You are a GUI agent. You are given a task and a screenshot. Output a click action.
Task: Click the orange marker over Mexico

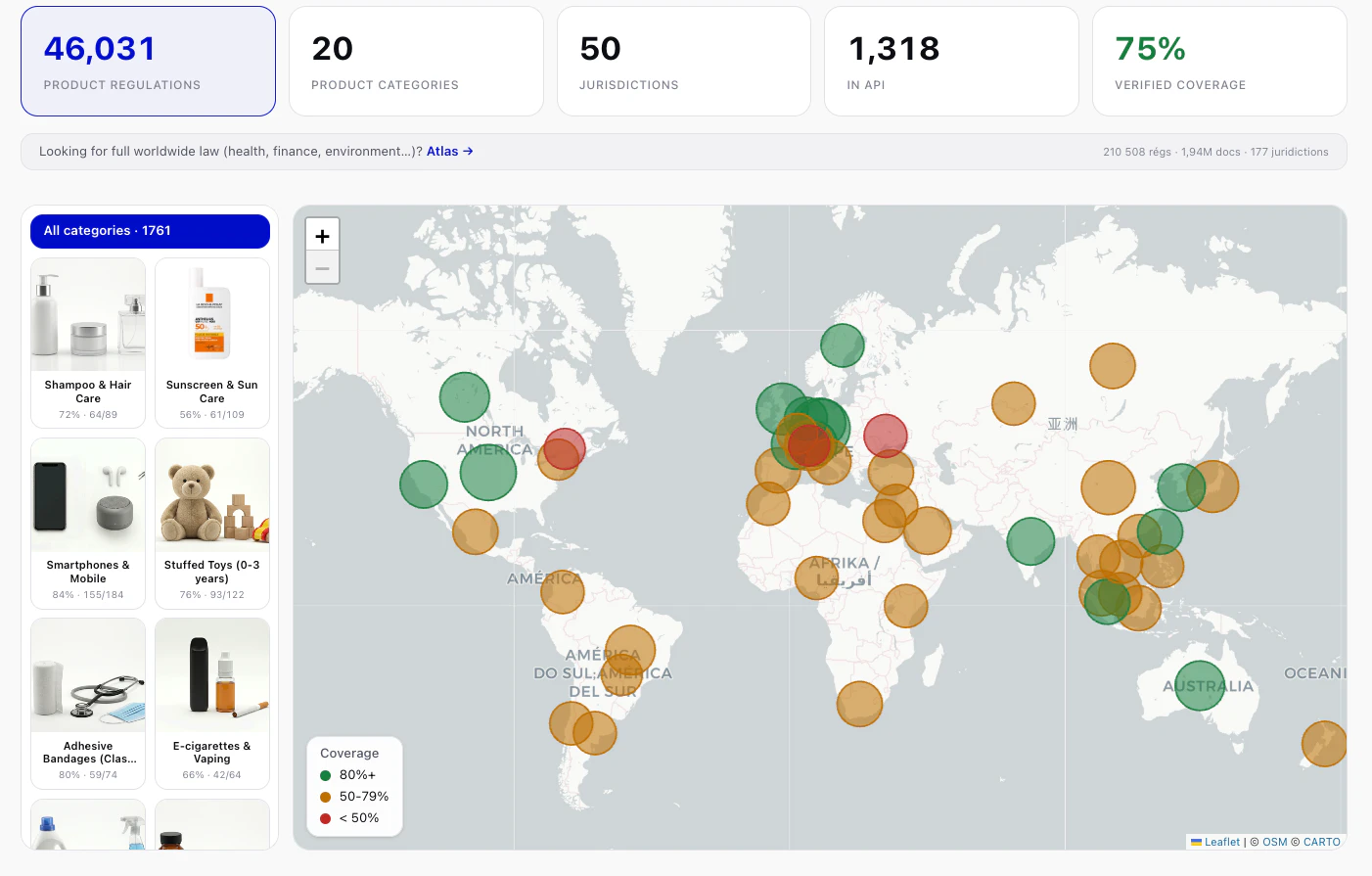coord(476,531)
